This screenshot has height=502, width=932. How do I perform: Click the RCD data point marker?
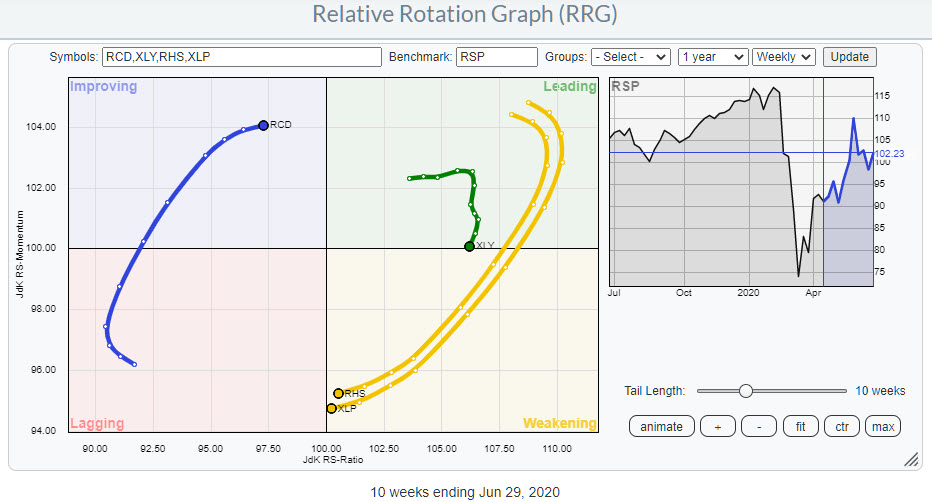[263, 125]
